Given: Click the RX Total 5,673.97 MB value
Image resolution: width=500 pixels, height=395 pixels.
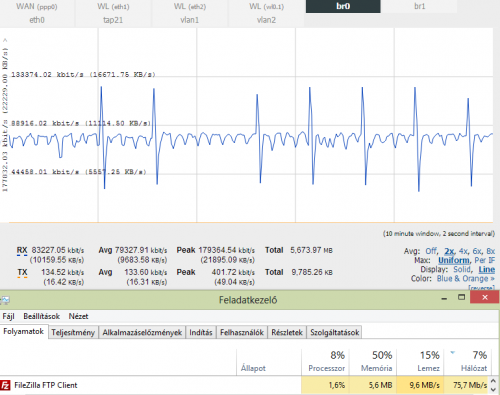Looking at the screenshot, I should 311,250.
